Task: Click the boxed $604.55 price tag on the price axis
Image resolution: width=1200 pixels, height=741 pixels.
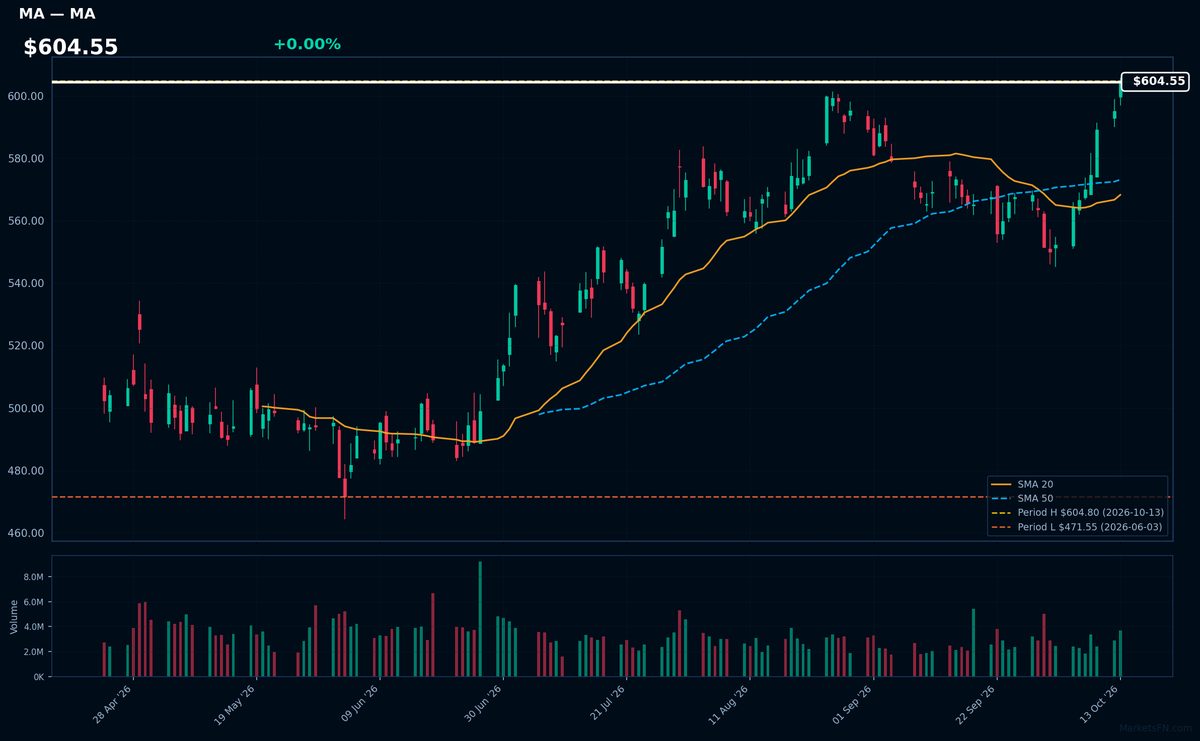Action: click(x=1155, y=82)
